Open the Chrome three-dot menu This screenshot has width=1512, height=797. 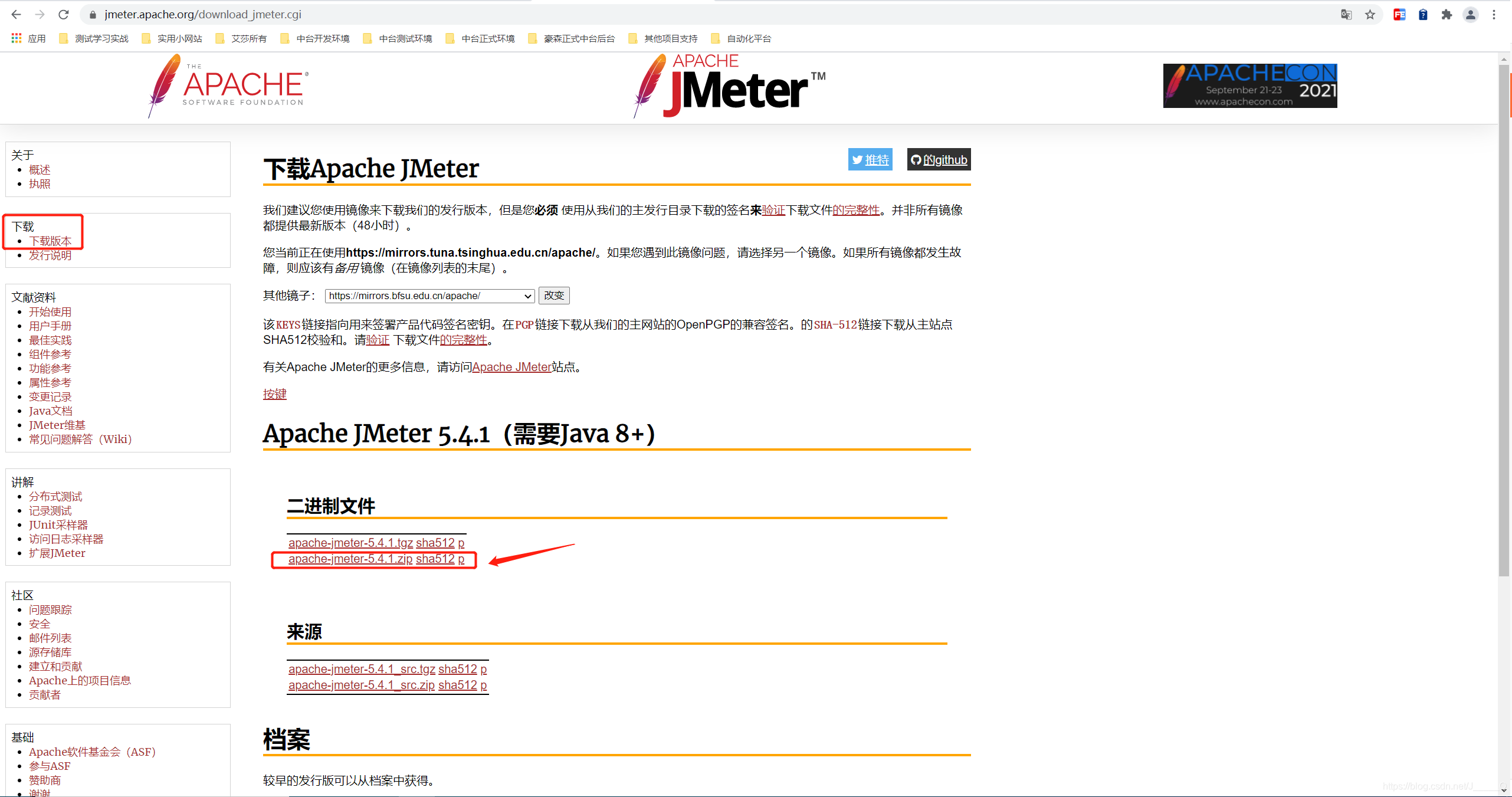point(1494,15)
